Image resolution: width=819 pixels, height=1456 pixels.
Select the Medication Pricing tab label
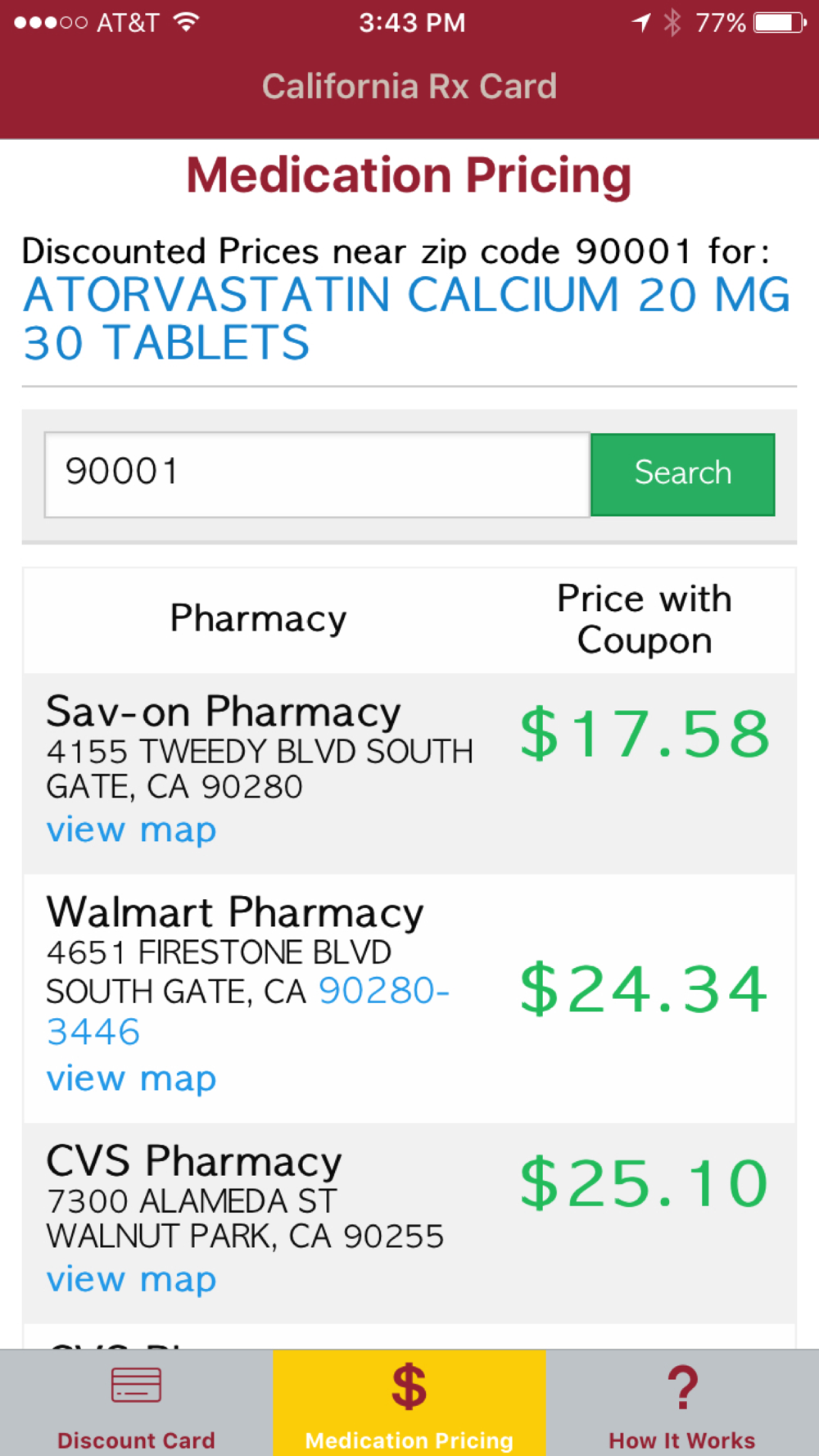click(409, 1440)
